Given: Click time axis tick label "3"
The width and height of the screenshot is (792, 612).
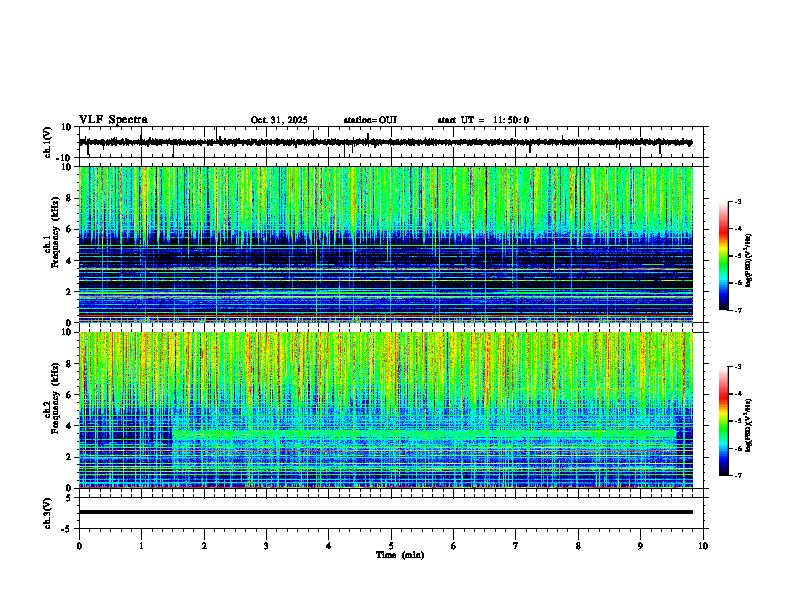Looking at the screenshot, I should [x=266, y=546].
